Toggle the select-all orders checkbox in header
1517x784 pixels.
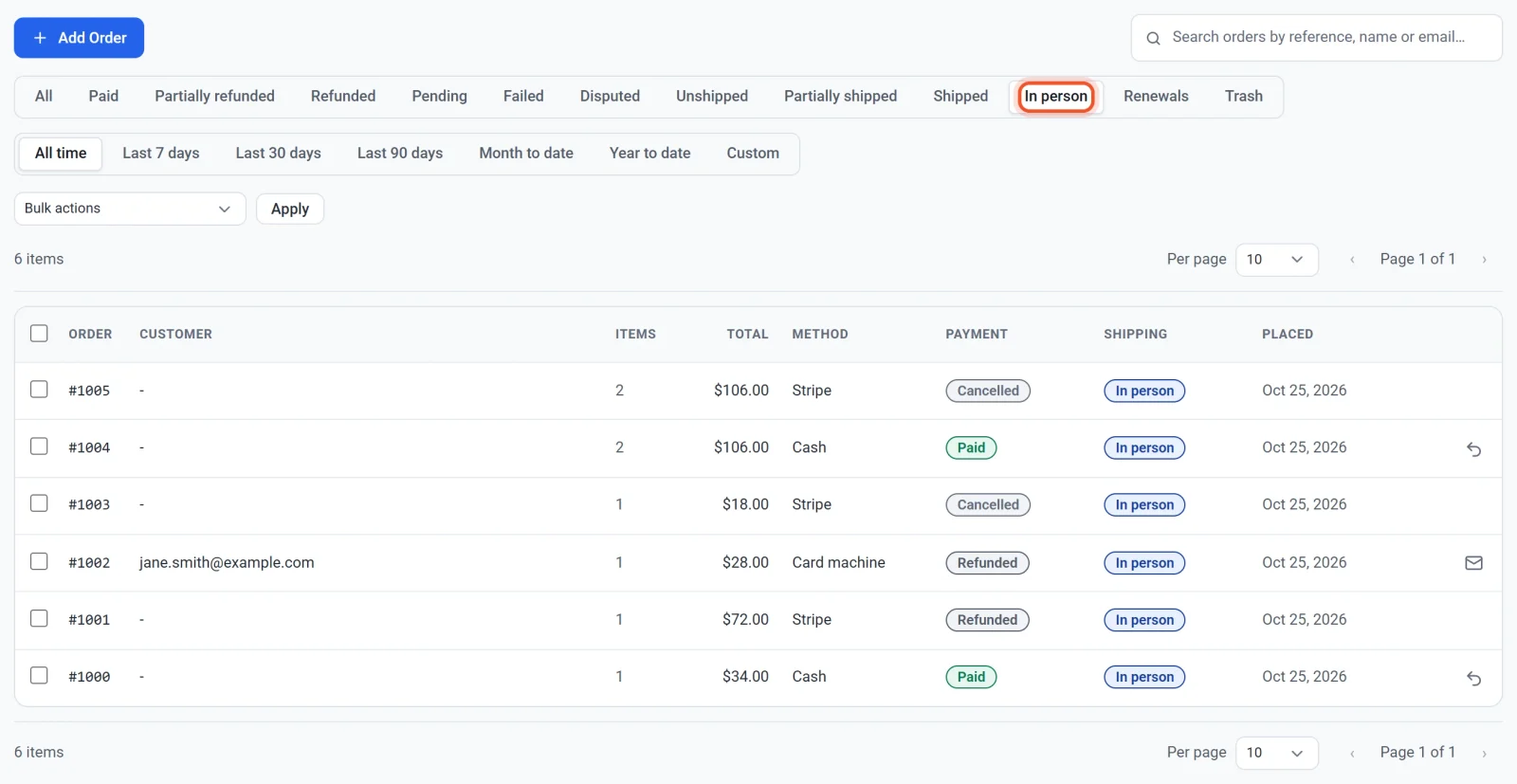point(39,334)
